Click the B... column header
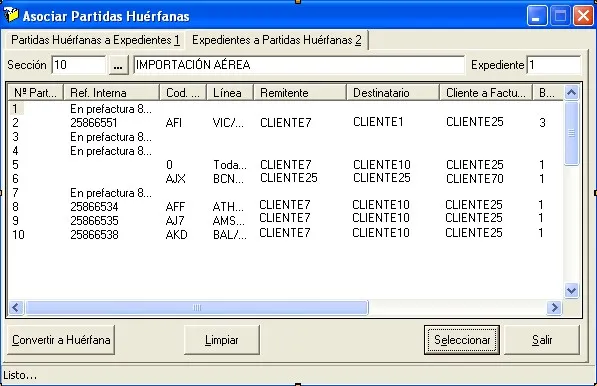Image resolution: width=597 pixels, height=386 pixels. [x=548, y=93]
